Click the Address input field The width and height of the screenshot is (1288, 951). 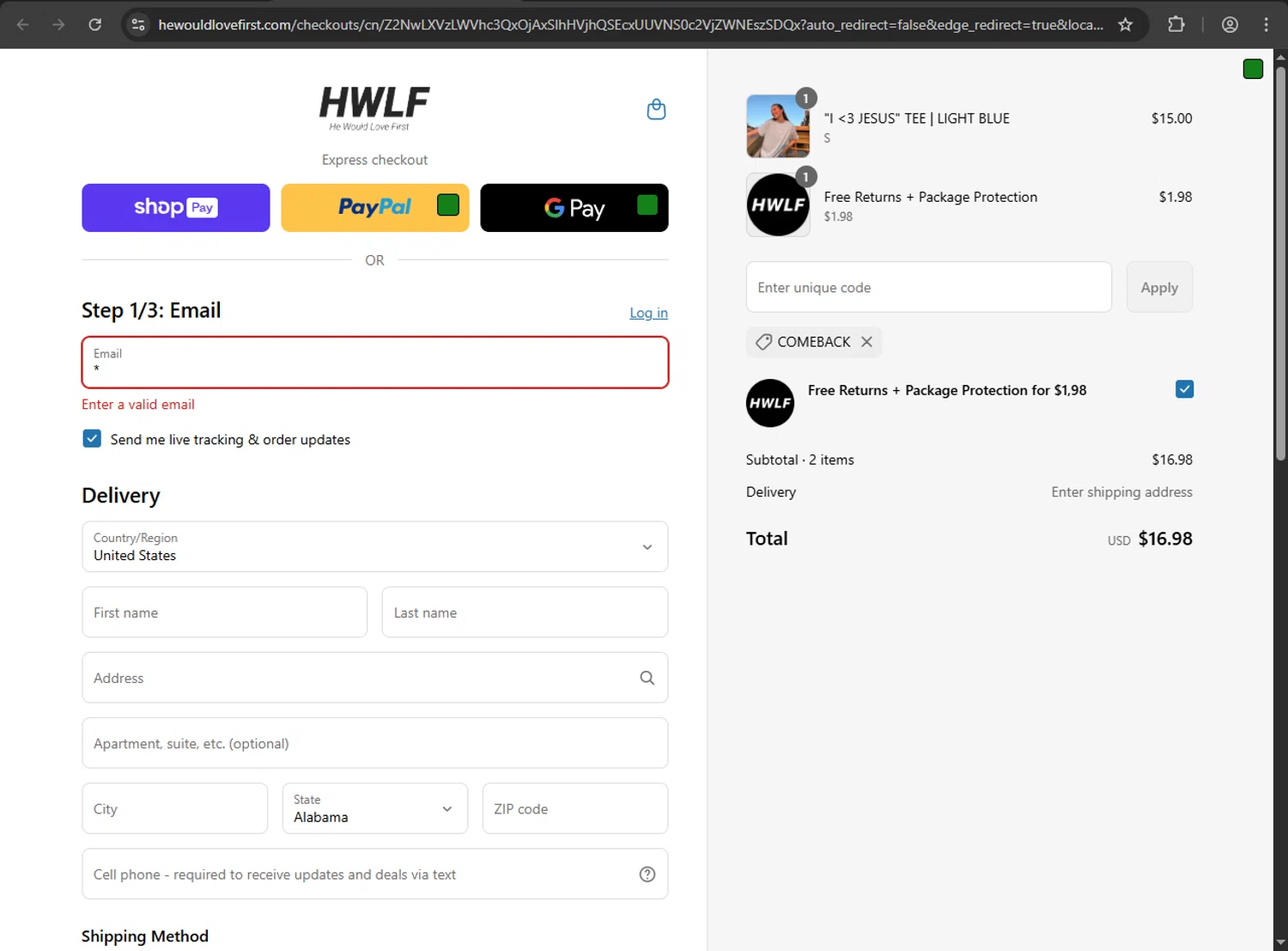click(375, 678)
